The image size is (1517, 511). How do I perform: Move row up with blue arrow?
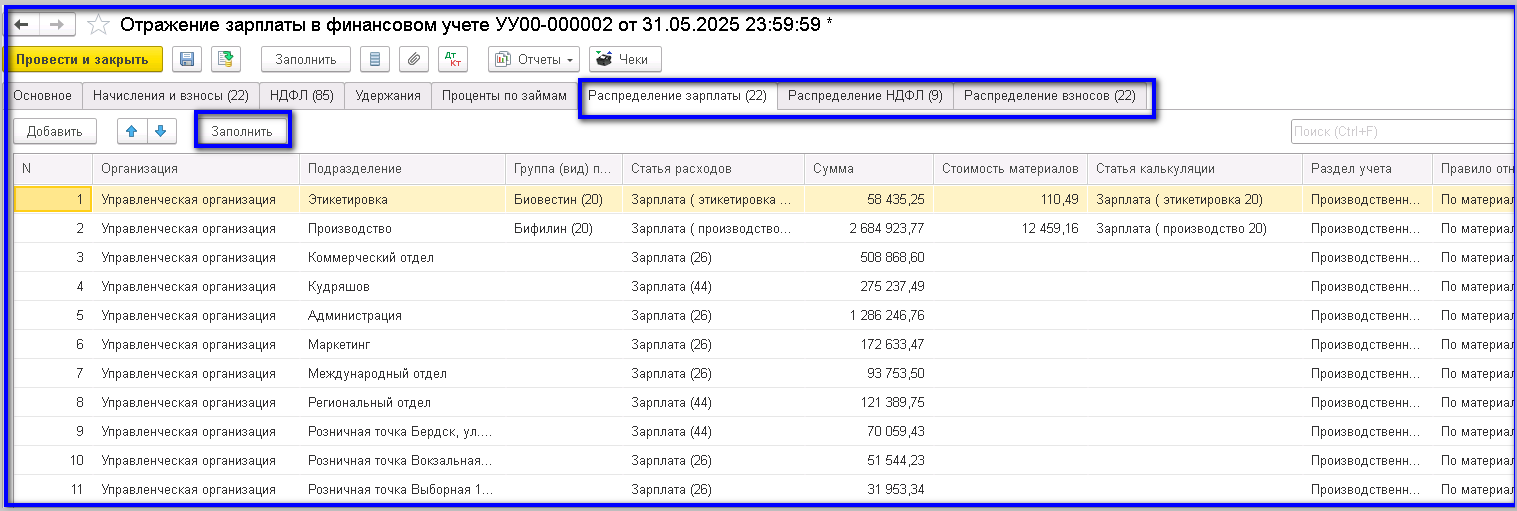pos(132,131)
